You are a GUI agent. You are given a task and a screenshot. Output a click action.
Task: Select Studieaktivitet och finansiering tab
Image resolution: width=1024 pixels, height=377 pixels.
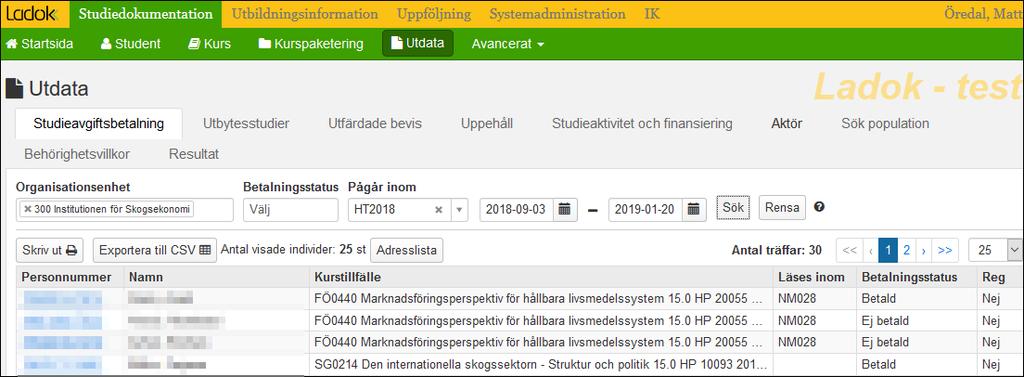pyautogui.click(x=642, y=123)
